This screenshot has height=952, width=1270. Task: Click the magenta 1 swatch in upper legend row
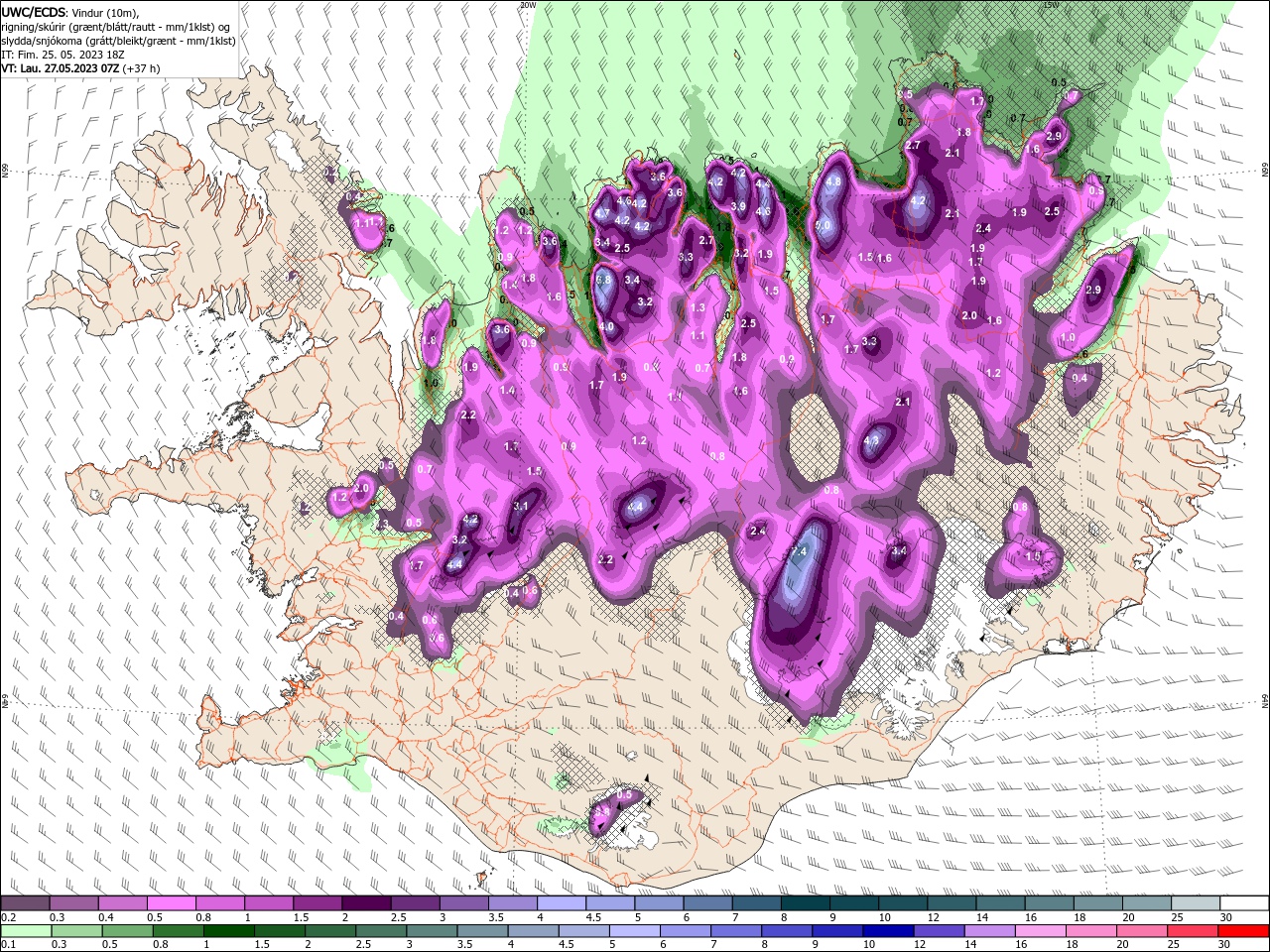(x=269, y=903)
